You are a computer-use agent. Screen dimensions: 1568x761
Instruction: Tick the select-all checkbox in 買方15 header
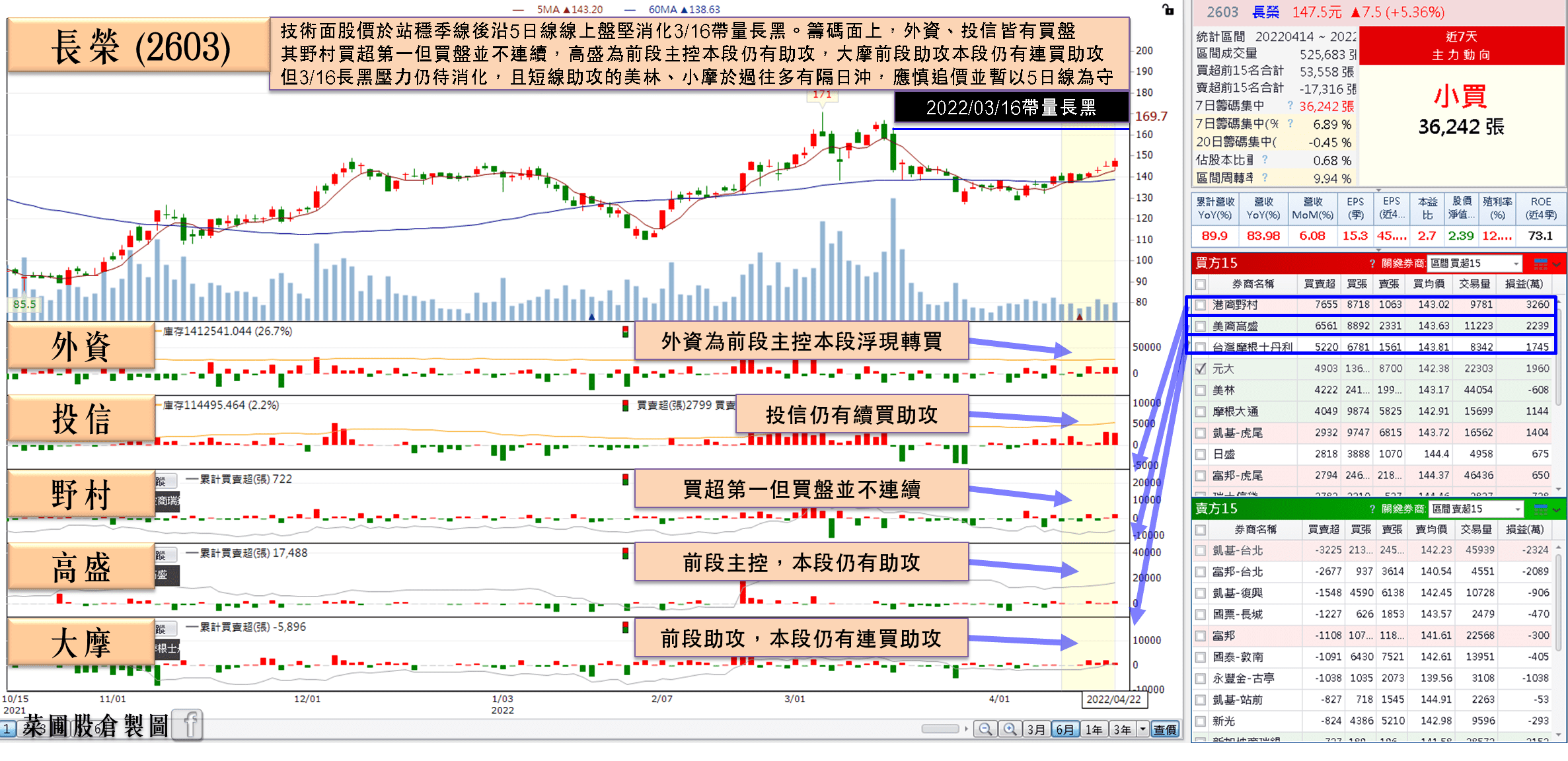pyautogui.click(x=1201, y=284)
